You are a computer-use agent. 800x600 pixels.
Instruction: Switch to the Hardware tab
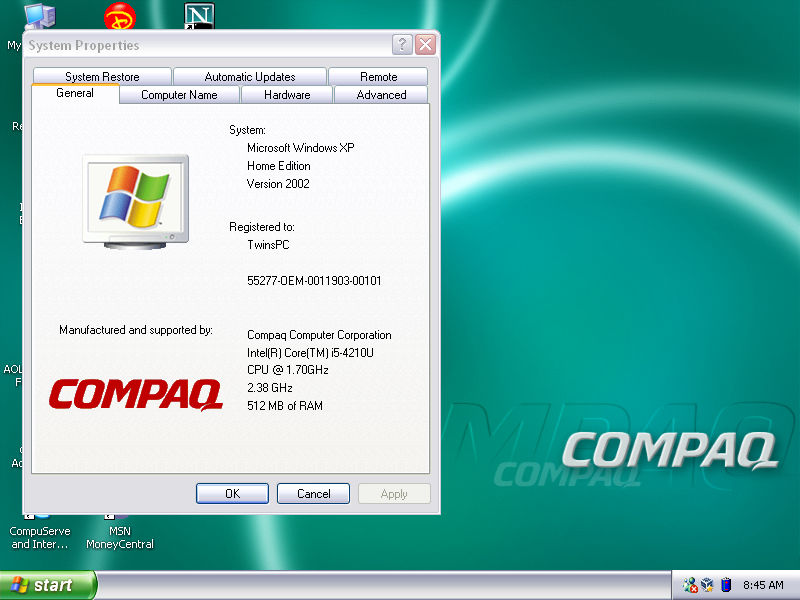tap(286, 94)
